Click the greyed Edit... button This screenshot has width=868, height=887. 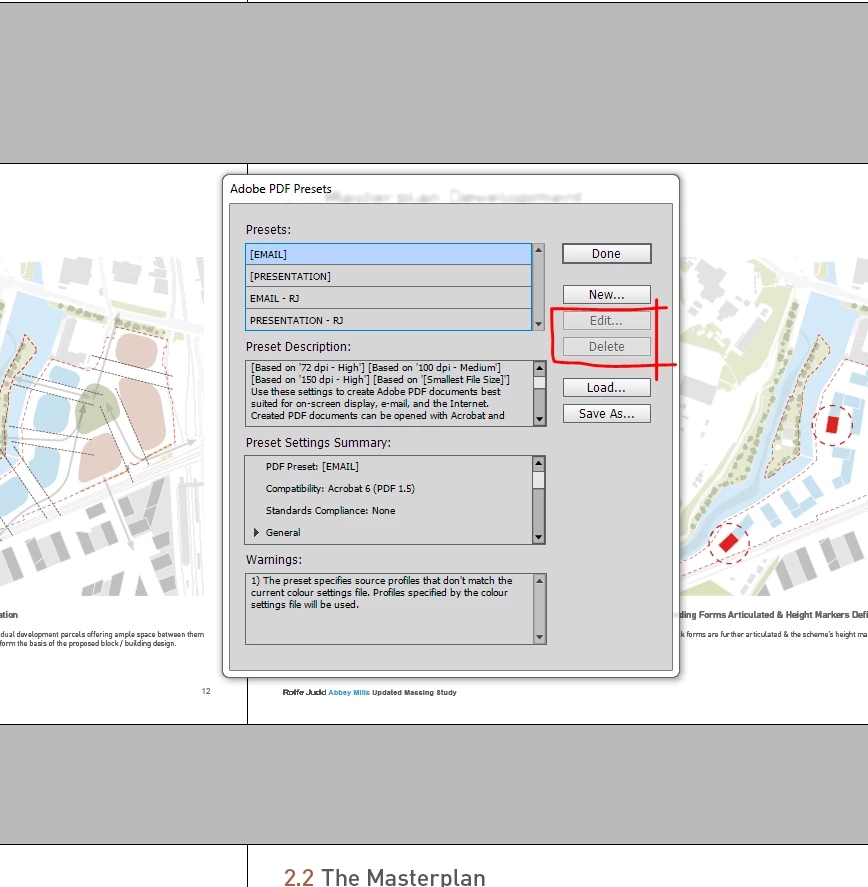pyautogui.click(x=607, y=321)
